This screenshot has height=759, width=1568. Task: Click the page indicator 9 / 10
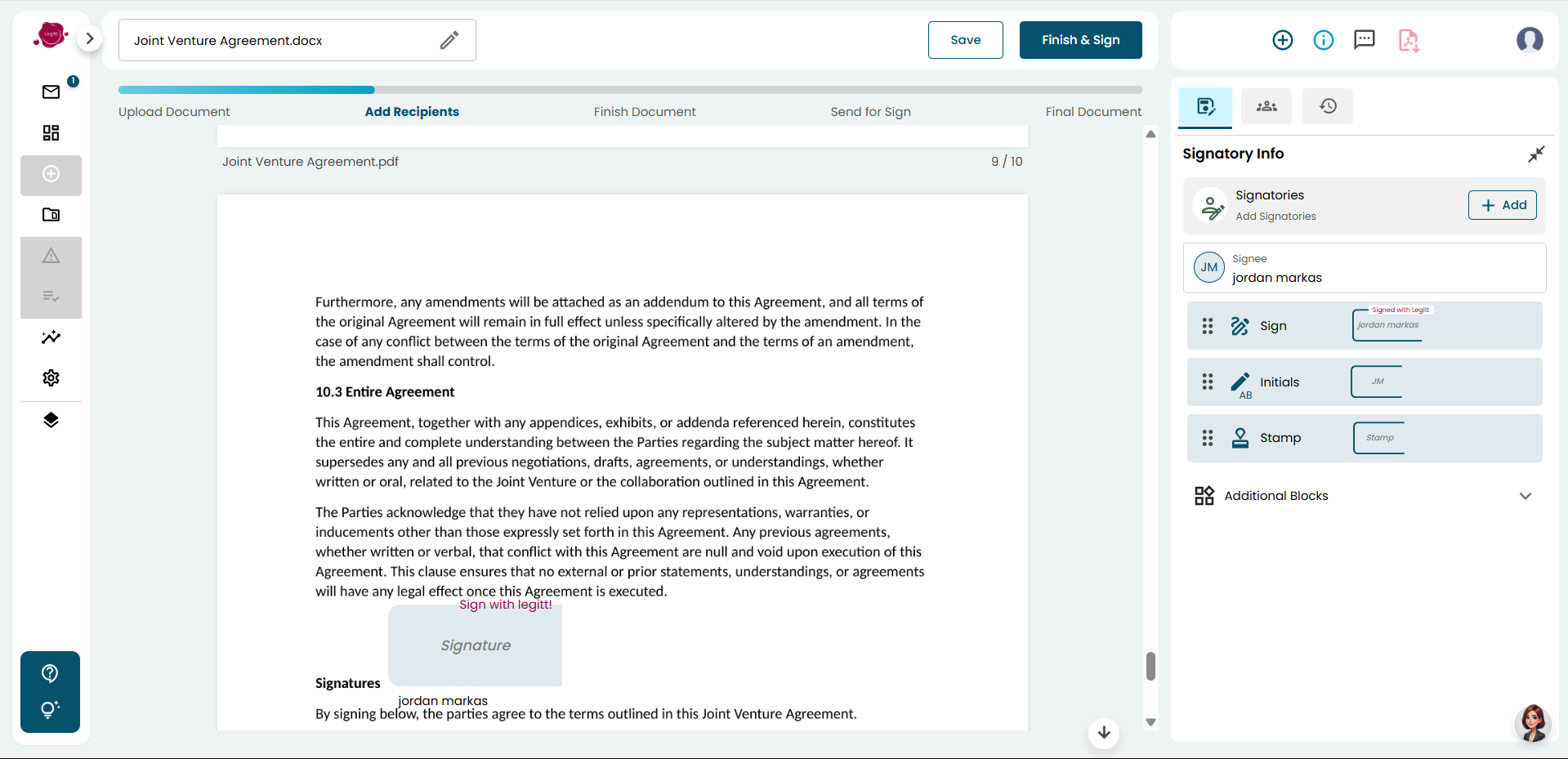pos(1007,162)
